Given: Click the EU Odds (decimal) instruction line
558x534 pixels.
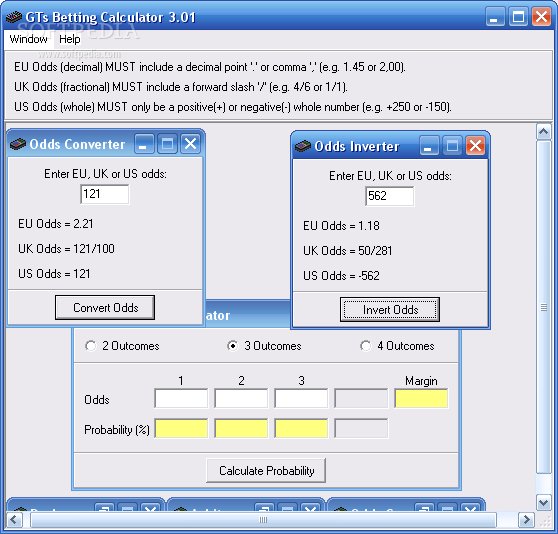Looking at the screenshot, I should [210, 67].
